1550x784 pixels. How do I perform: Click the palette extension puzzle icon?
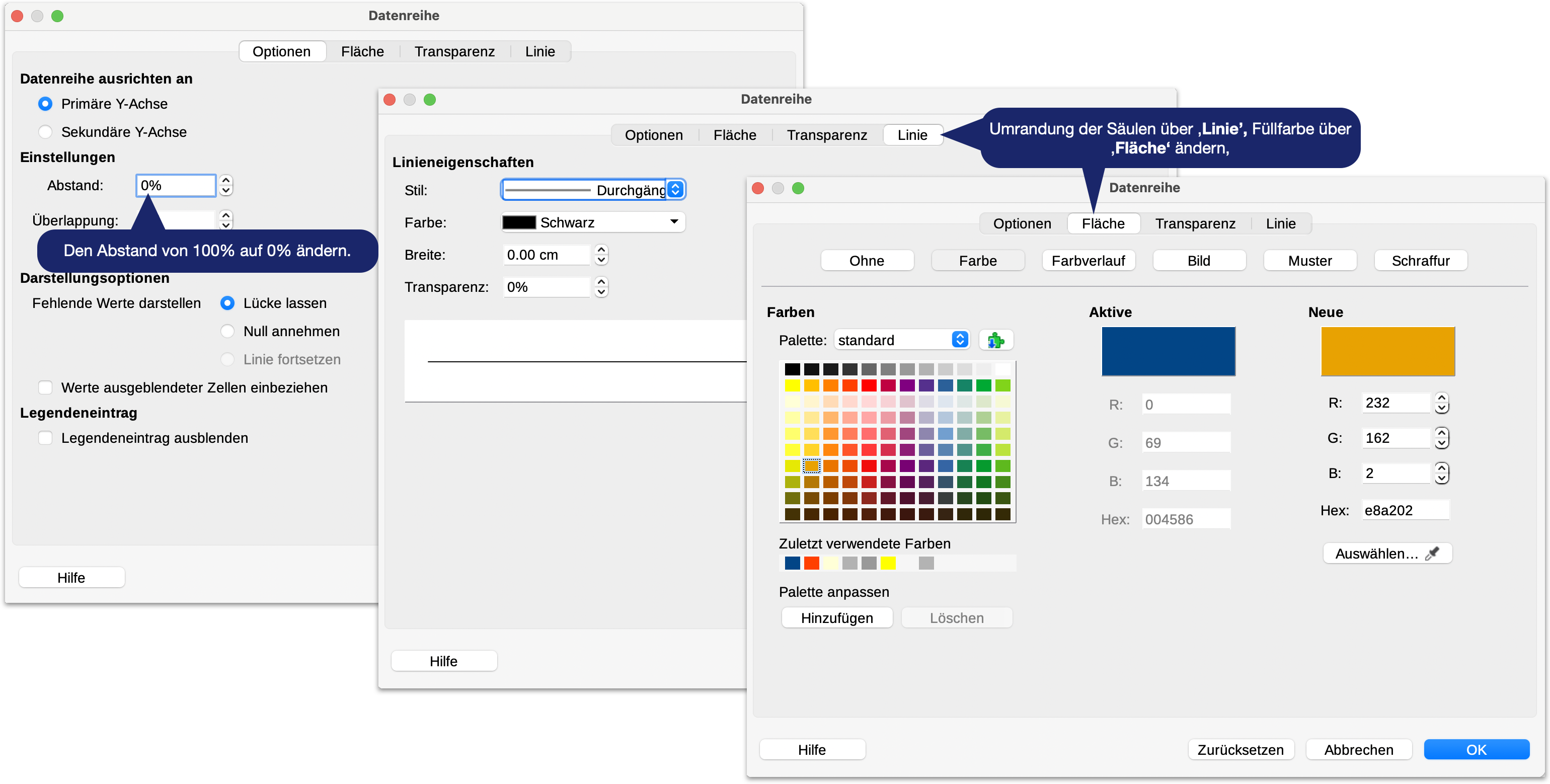(996, 341)
